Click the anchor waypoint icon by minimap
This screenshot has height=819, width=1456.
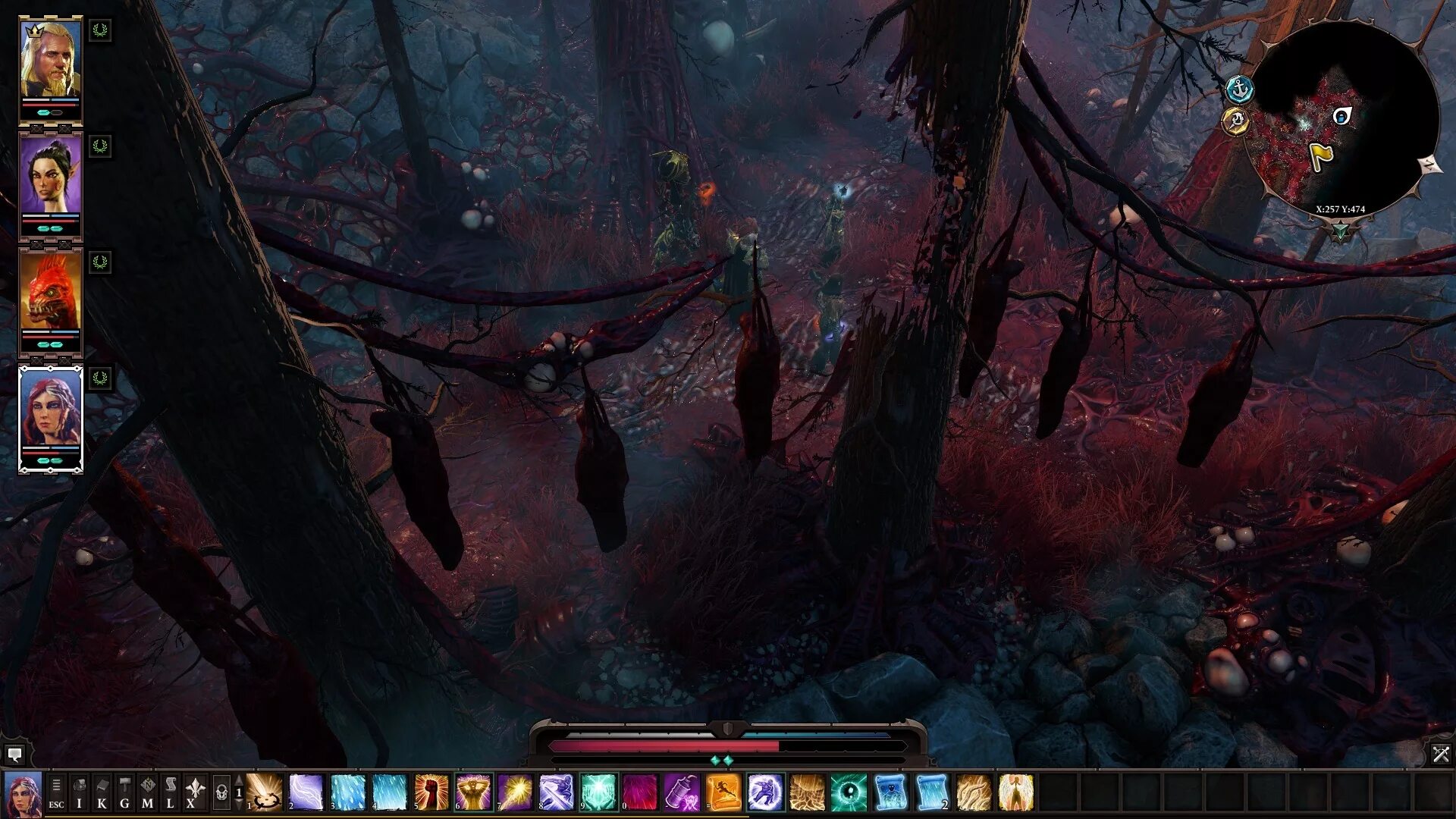(x=1240, y=89)
